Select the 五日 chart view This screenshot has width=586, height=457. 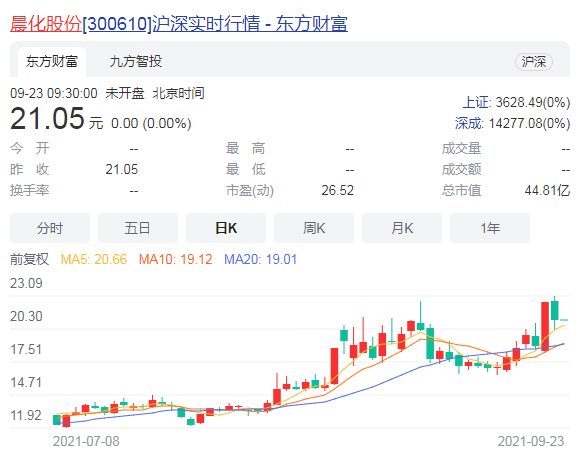tap(138, 228)
